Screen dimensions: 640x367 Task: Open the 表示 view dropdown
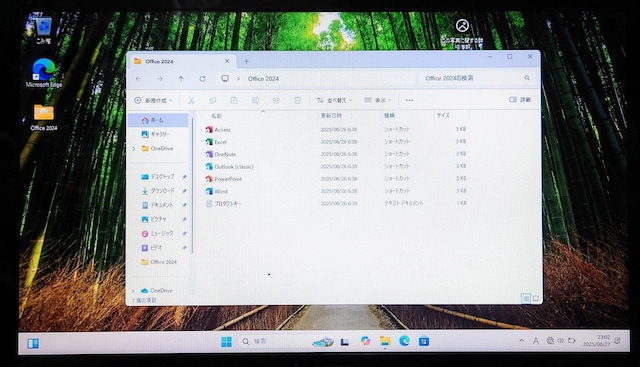coord(378,100)
